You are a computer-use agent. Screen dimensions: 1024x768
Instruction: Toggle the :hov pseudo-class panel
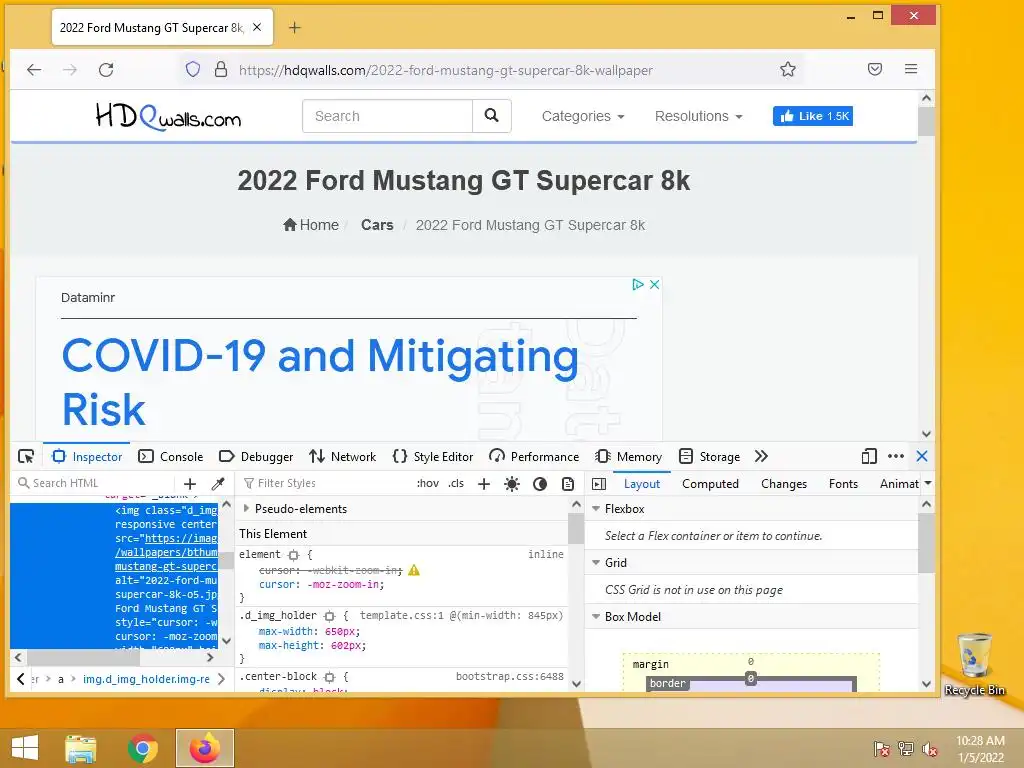pyautogui.click(x=428, y=483)
